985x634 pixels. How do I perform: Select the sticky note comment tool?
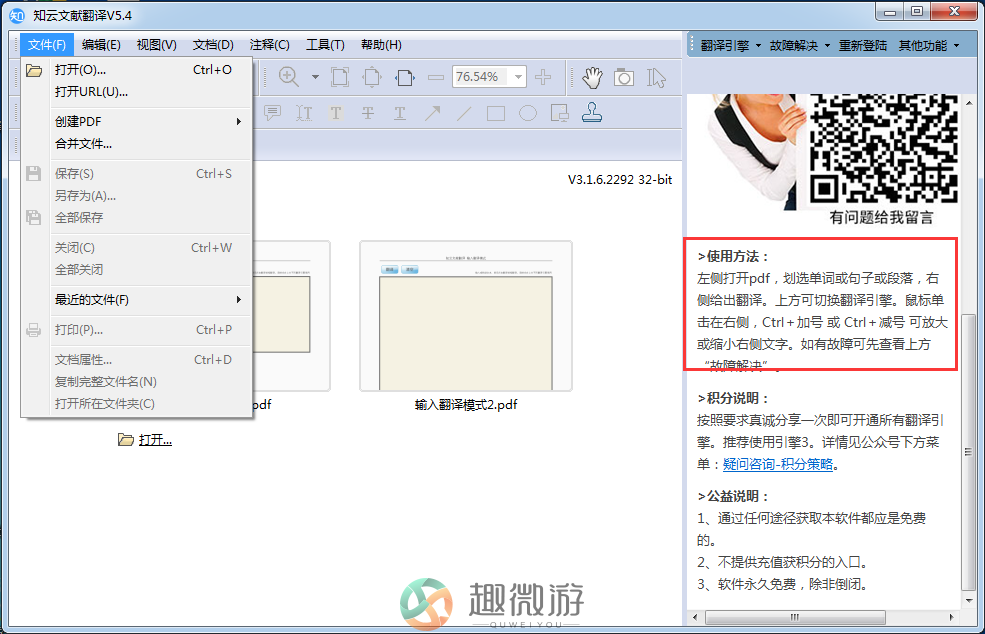(272, 113)
